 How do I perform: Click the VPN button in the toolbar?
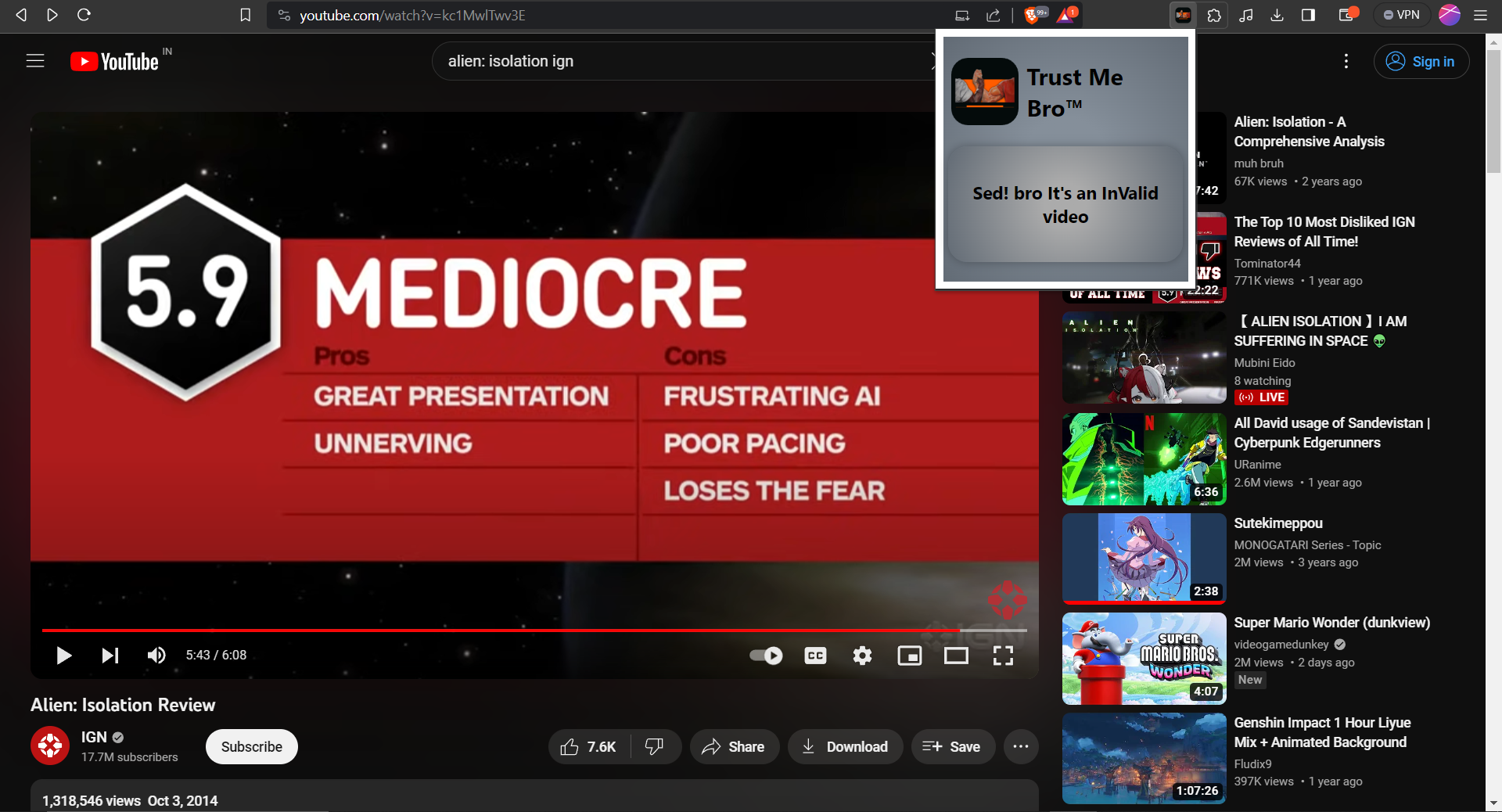point(1402,15)
